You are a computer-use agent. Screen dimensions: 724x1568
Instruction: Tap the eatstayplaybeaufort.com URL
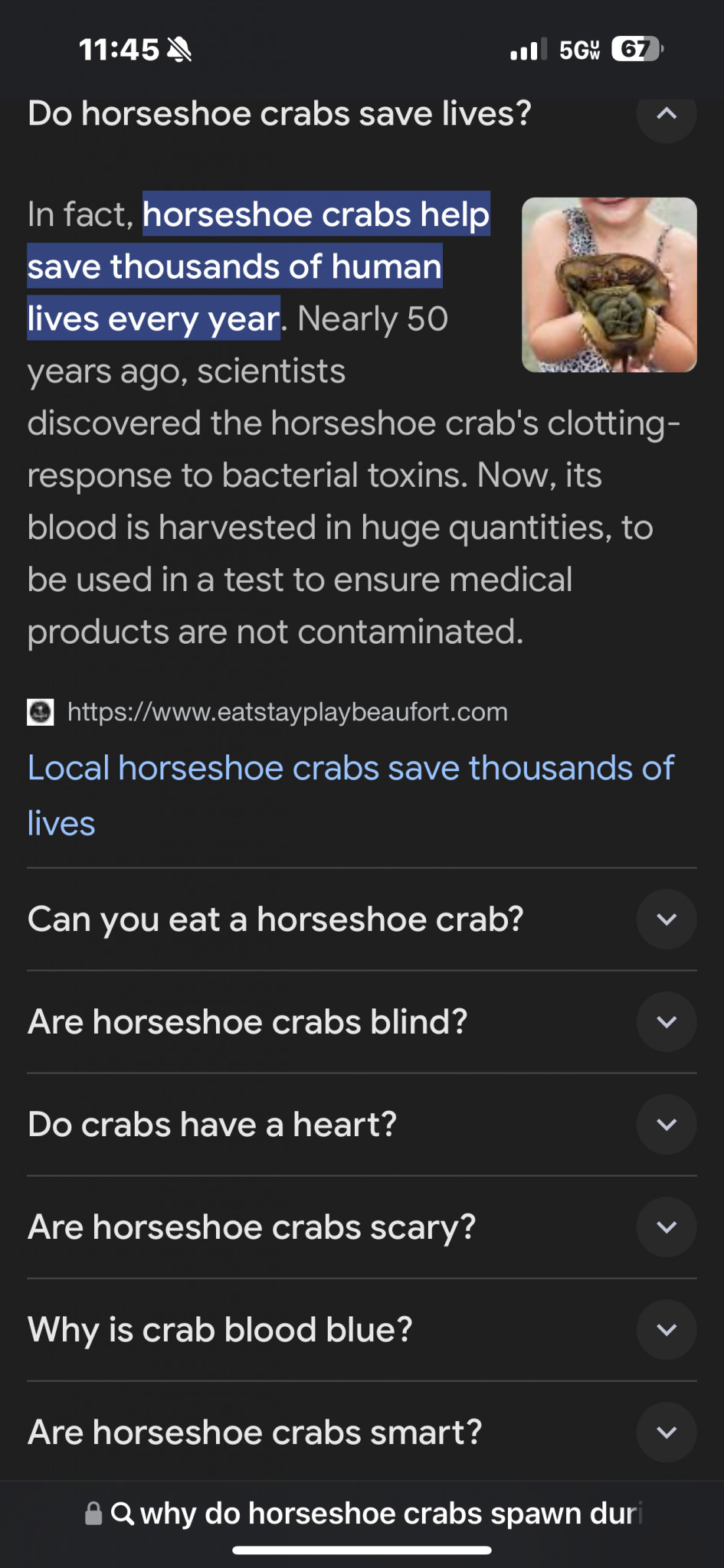287,712
